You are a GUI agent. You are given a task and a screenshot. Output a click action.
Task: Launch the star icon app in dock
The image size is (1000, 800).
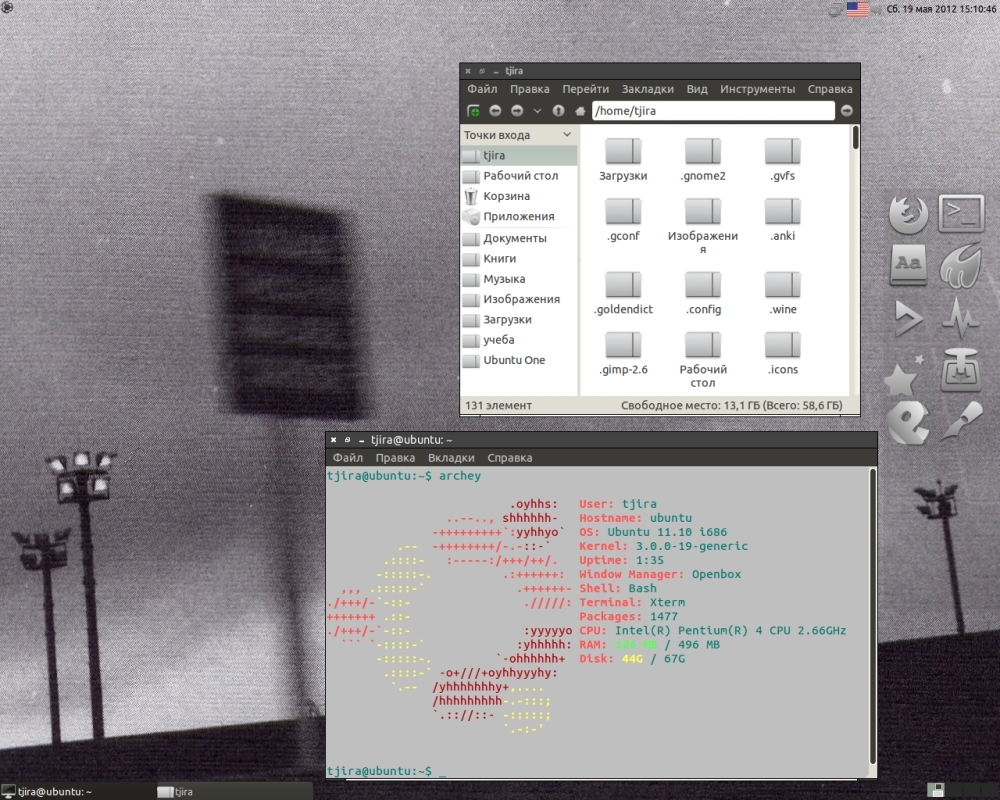[904, 376]
